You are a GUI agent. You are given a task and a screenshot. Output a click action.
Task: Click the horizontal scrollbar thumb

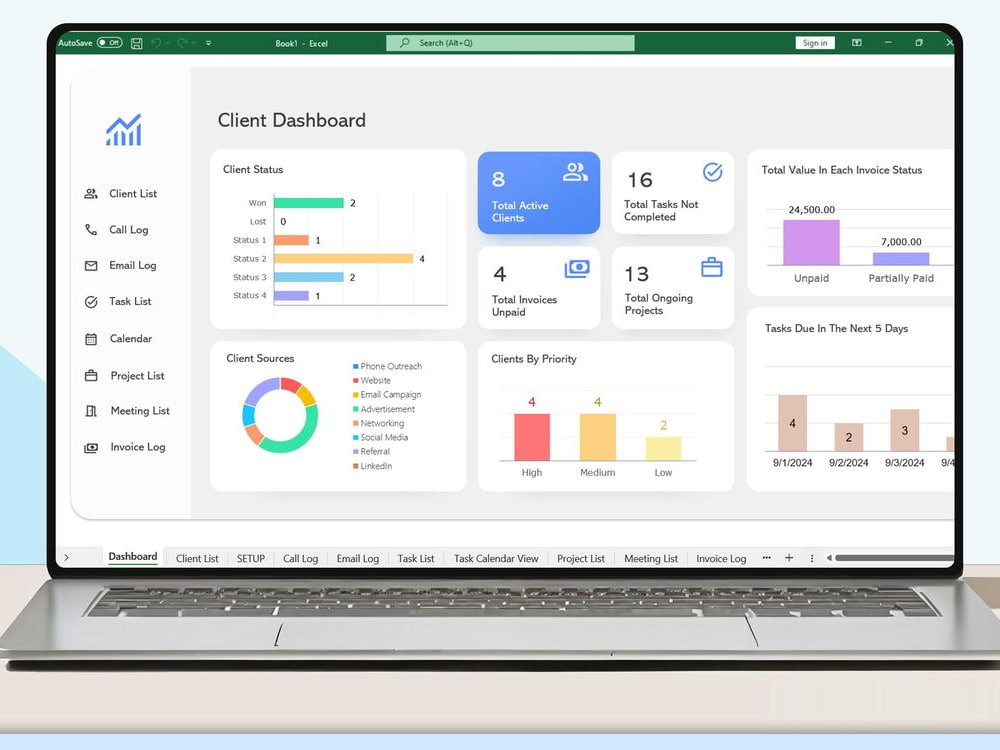(x=895, y=558)
